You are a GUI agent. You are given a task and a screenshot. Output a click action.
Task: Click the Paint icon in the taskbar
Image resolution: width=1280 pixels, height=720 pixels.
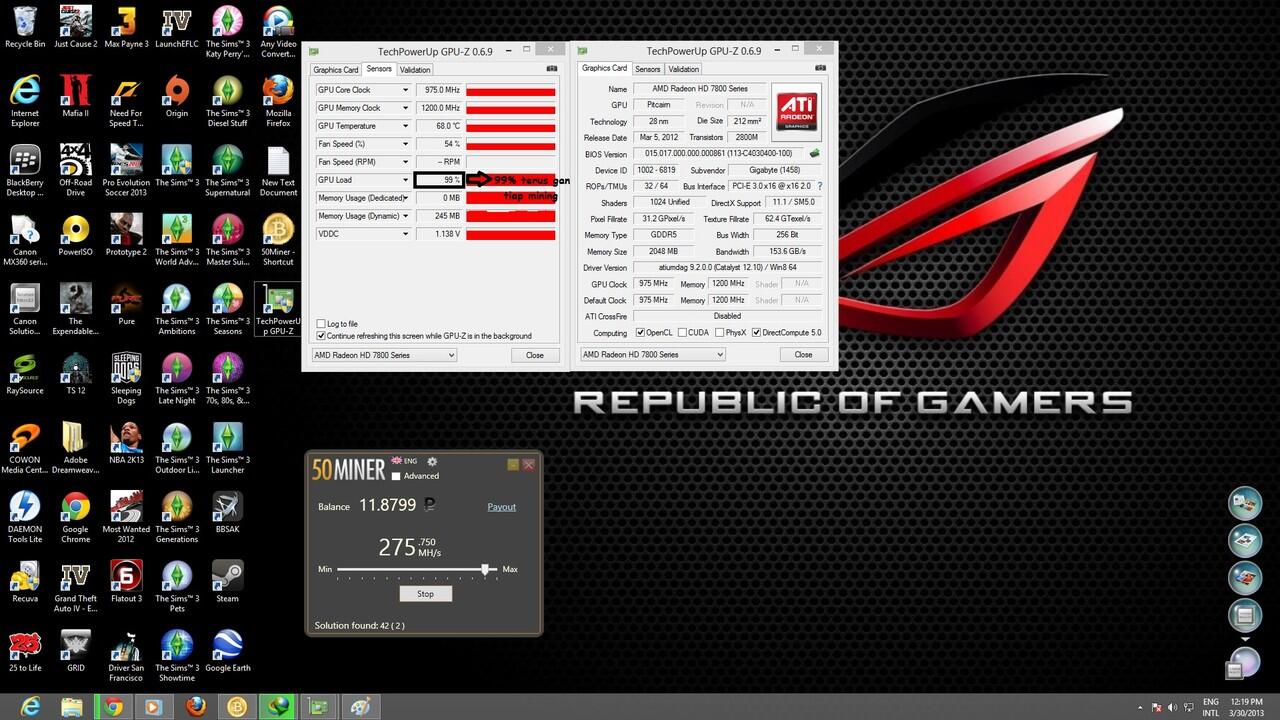coord(360,706)
